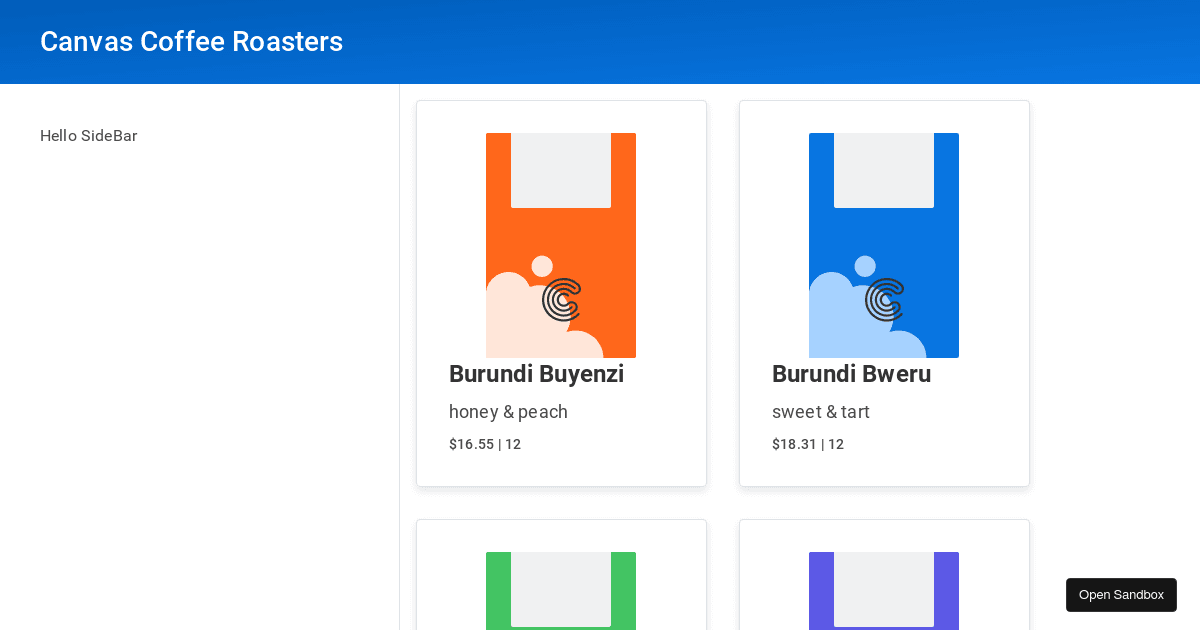
Task: Click the Hello SideBar sidebar entry
Action: (89, 136)
